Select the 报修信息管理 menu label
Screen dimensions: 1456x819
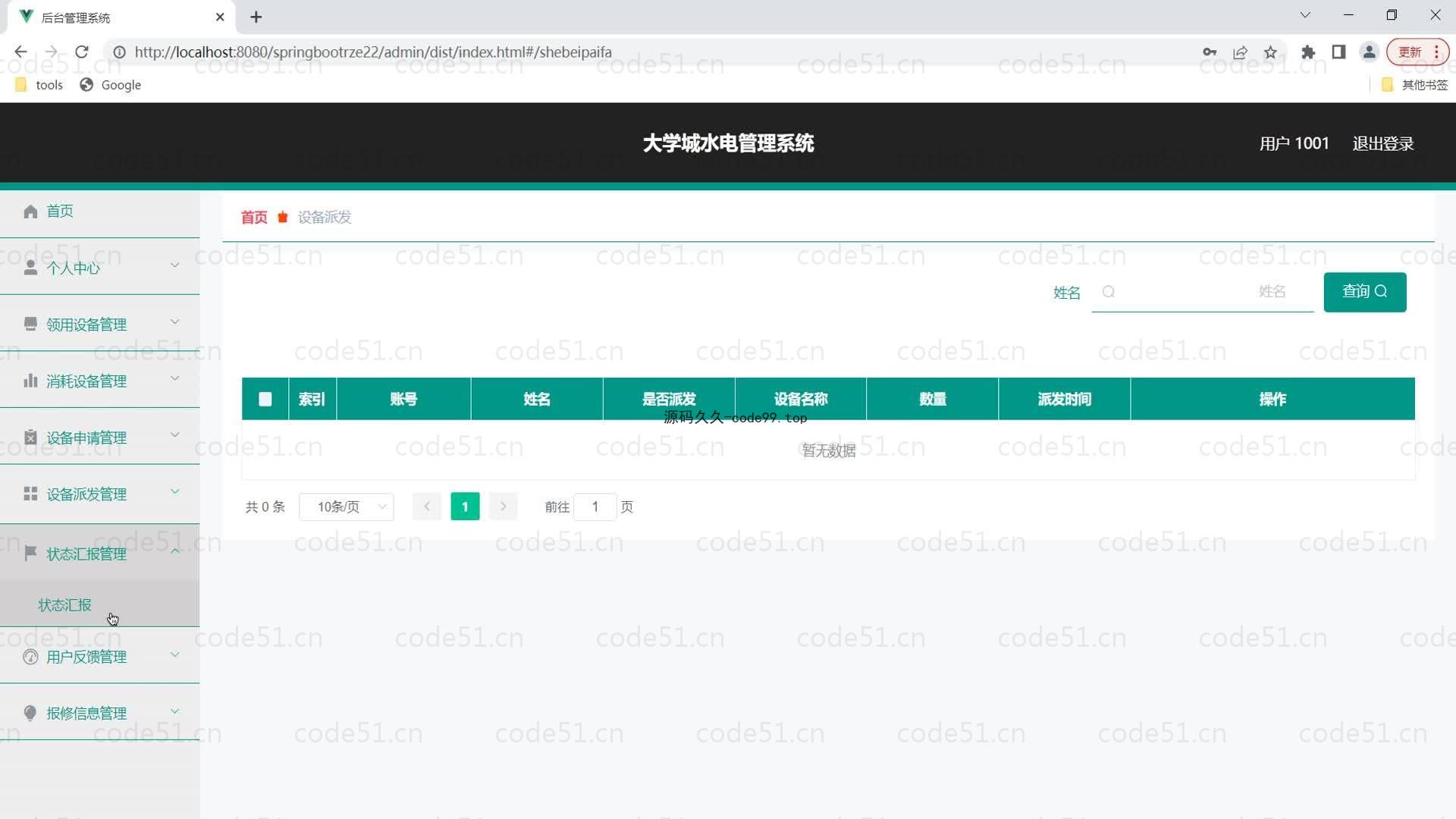86,714
